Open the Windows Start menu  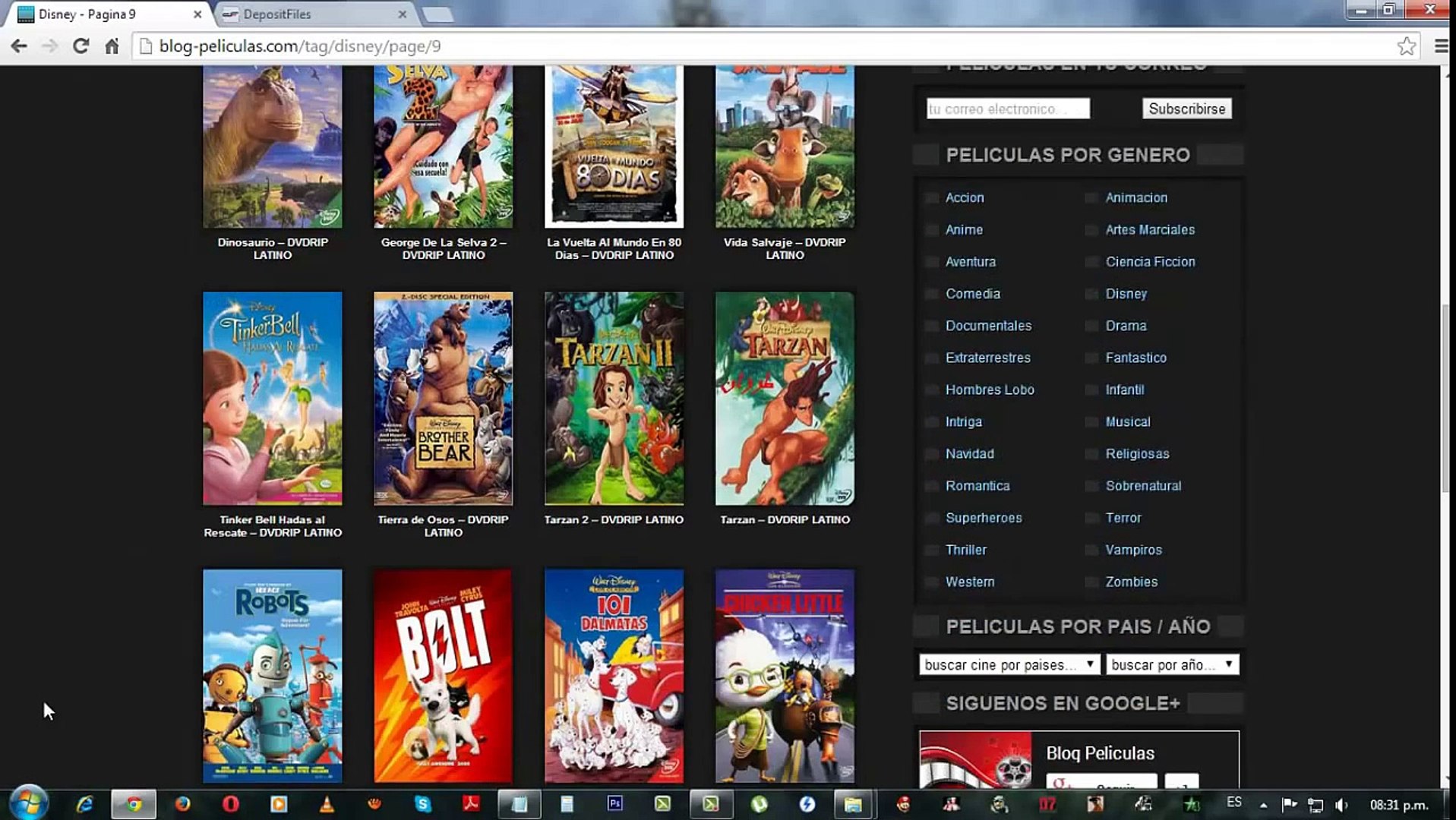(29, 803)
